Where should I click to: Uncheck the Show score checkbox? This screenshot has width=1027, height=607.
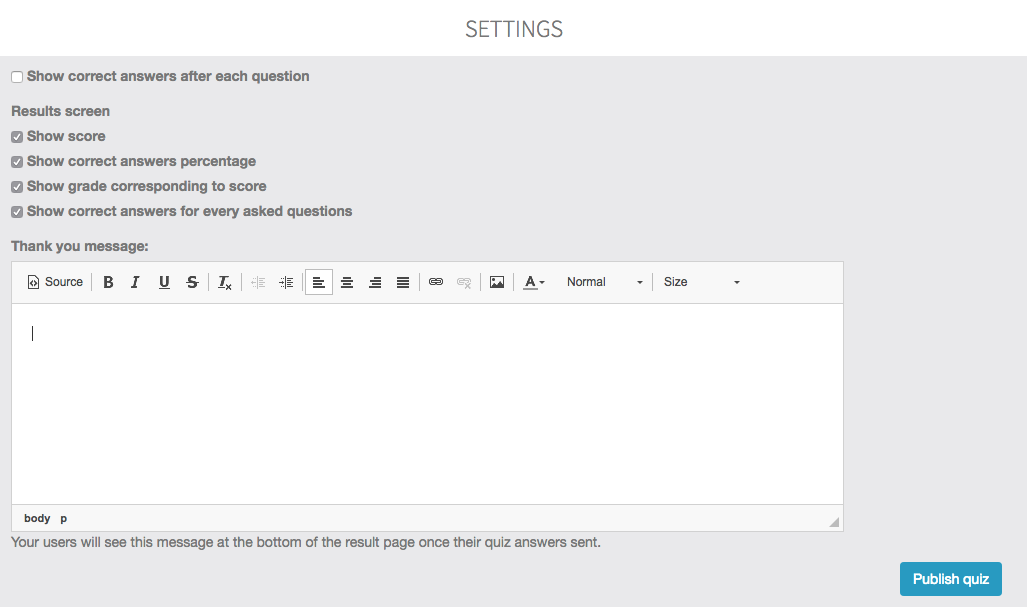click(17, 137)
